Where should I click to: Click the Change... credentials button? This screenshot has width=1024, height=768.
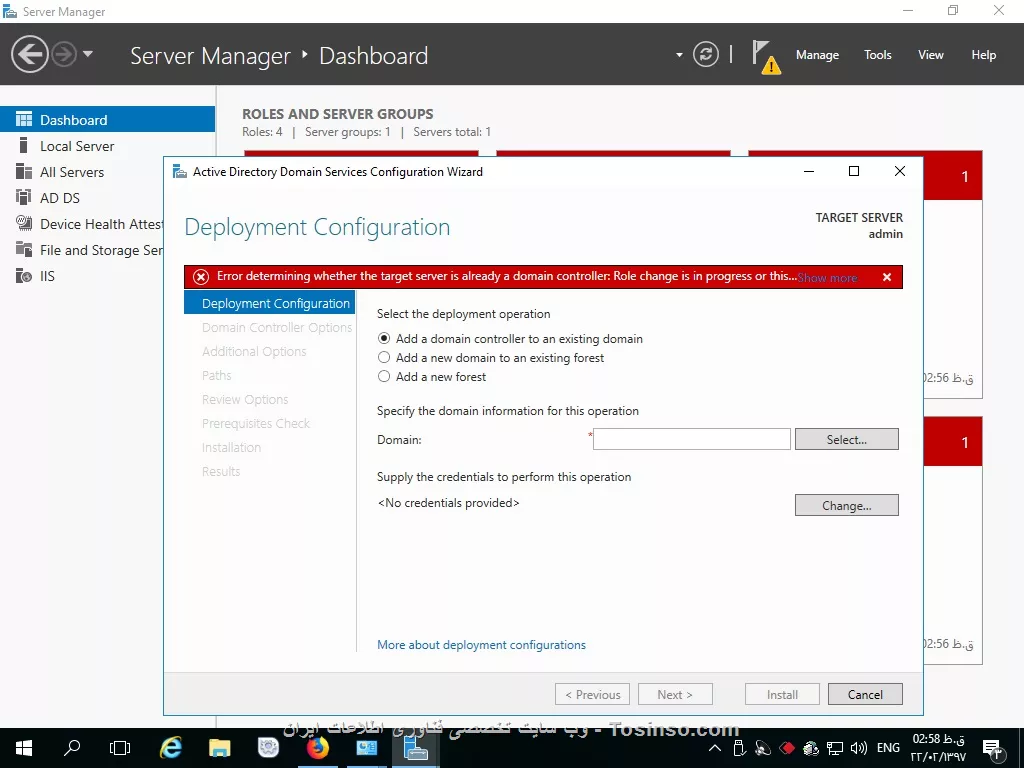846,505
